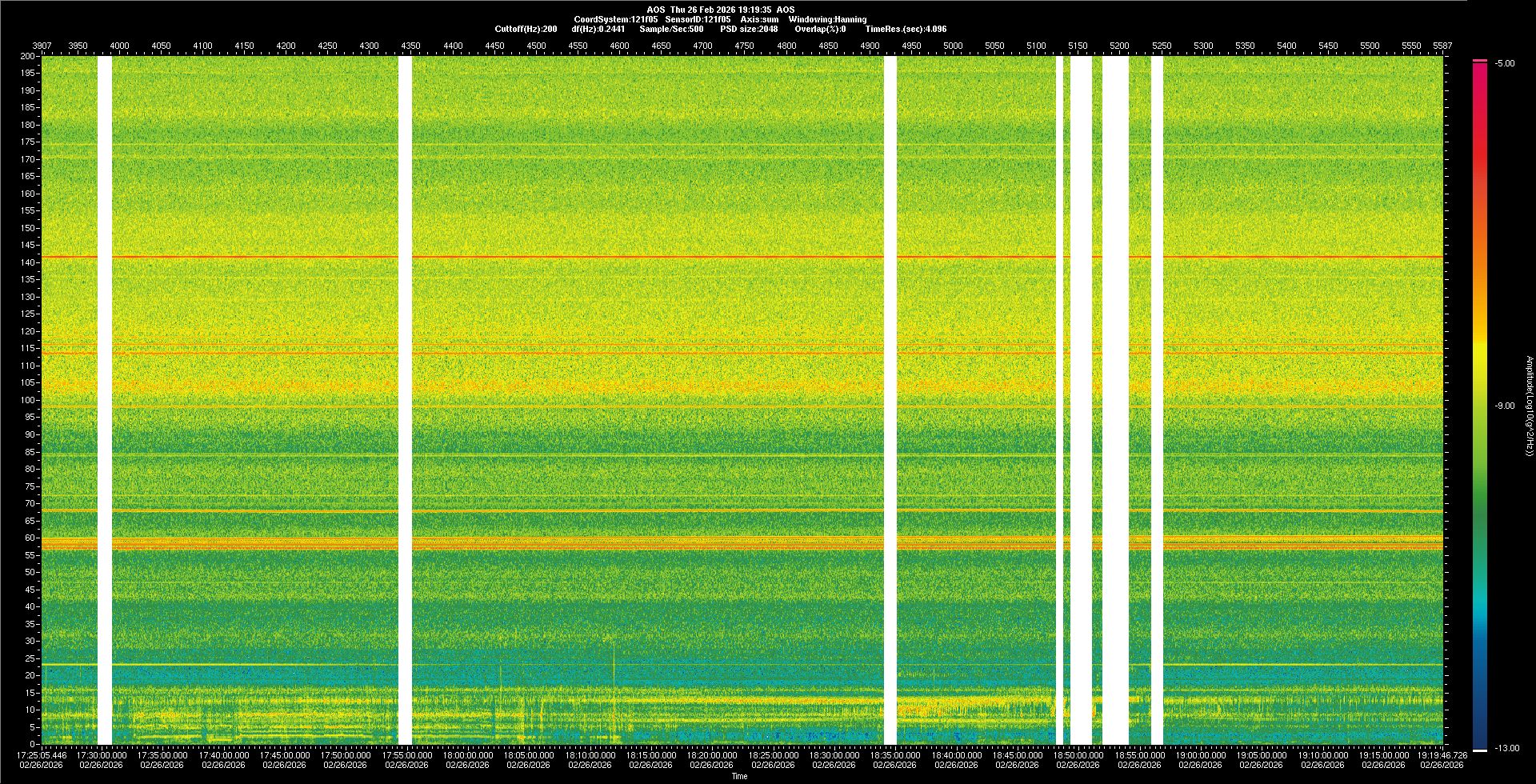Click the 5000 tick on the top axis
This screenshot has height=784, width=1536.
pos(952,46)
